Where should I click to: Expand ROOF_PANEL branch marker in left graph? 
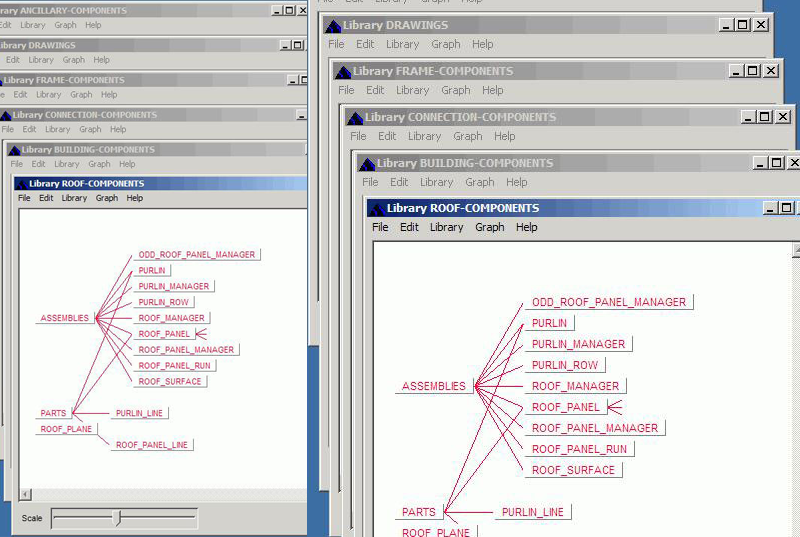(x=202, y=334)
